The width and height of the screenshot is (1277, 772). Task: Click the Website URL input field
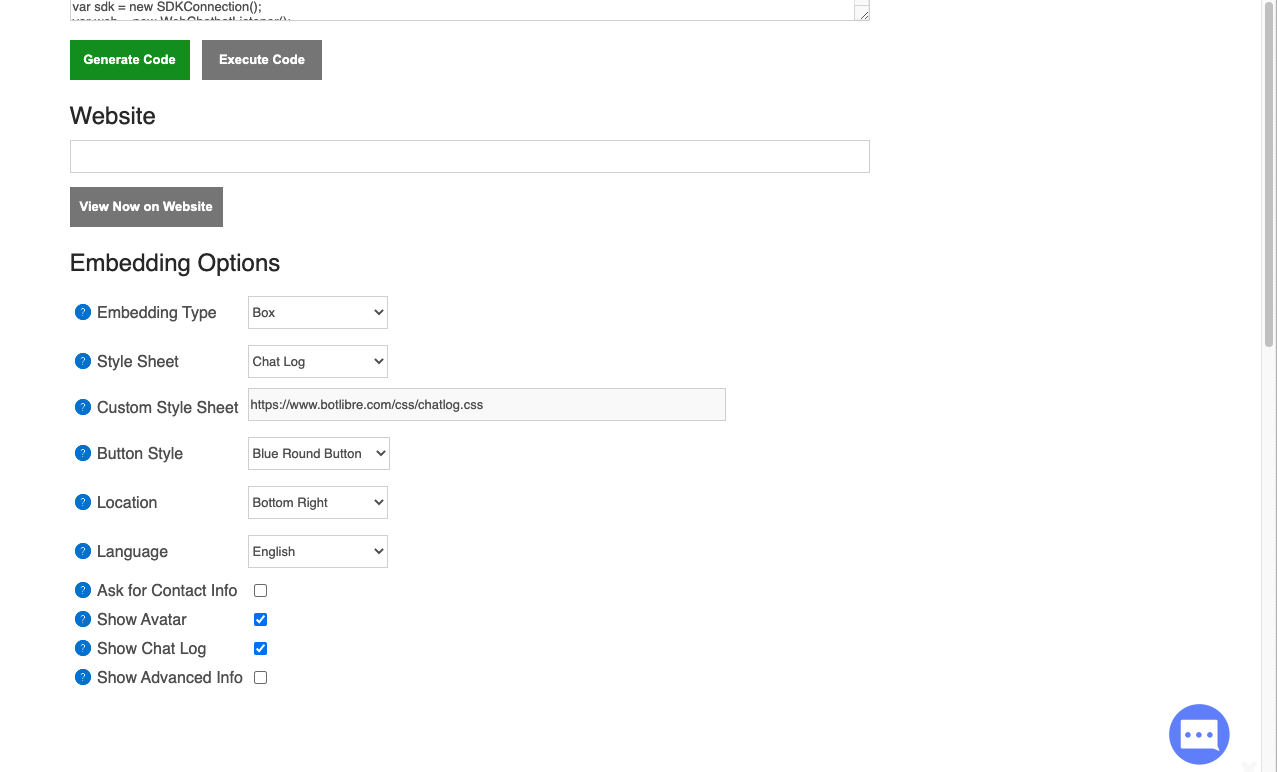[x=469, y=157]
